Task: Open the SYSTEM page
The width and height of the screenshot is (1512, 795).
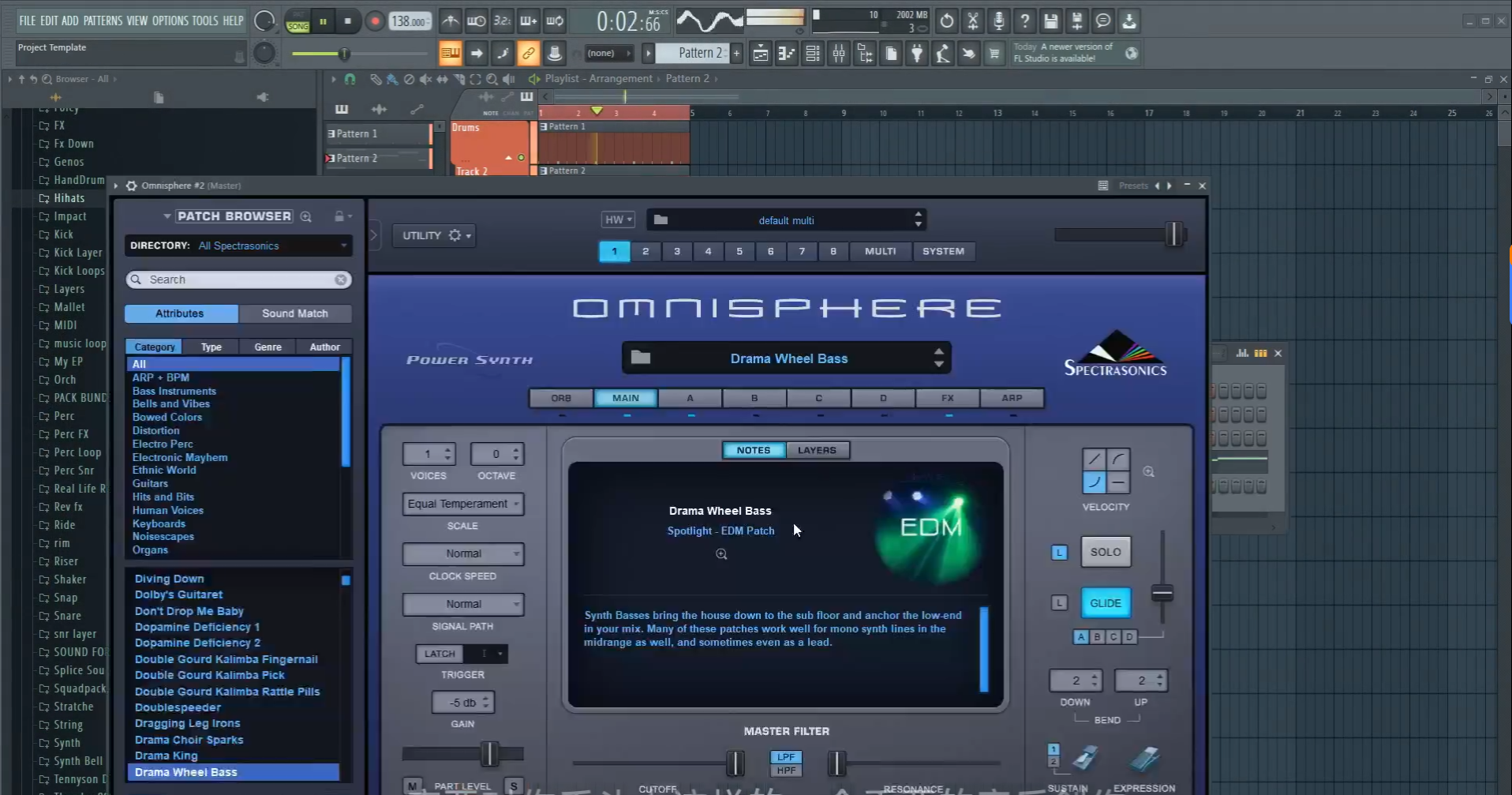Action: 944,251
